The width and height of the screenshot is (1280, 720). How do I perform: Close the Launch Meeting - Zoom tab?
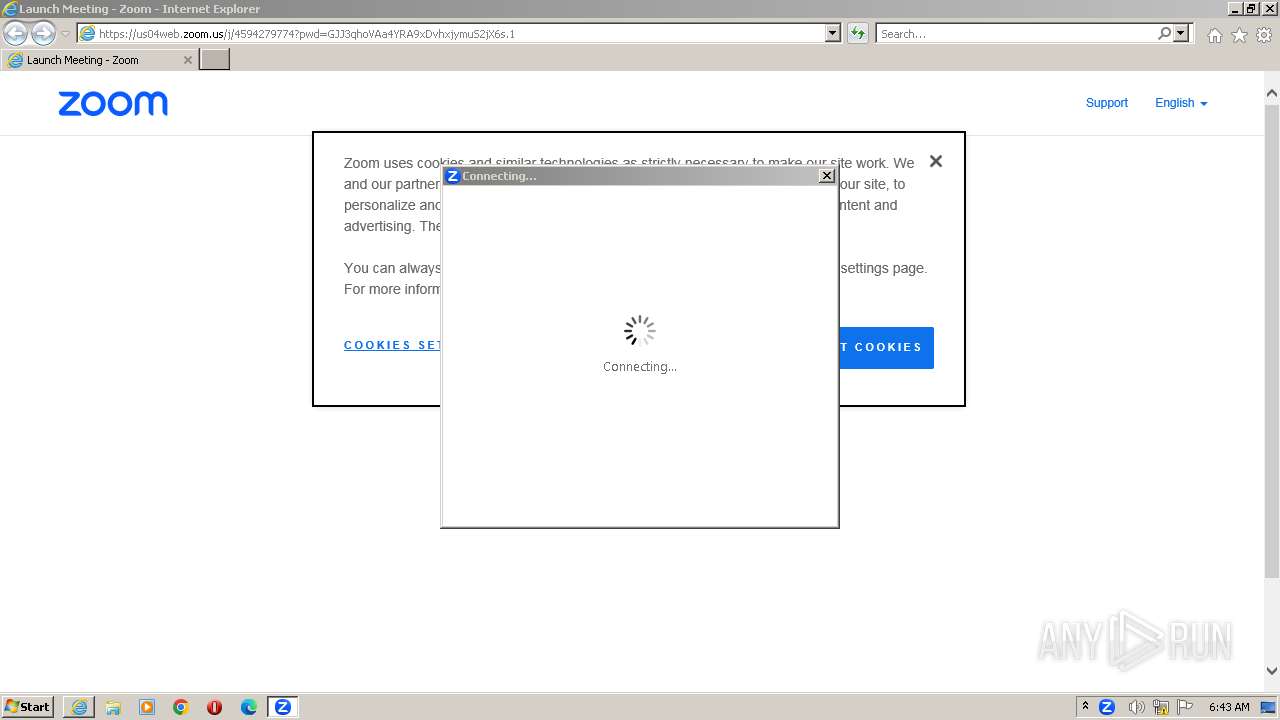pos(187,60)
